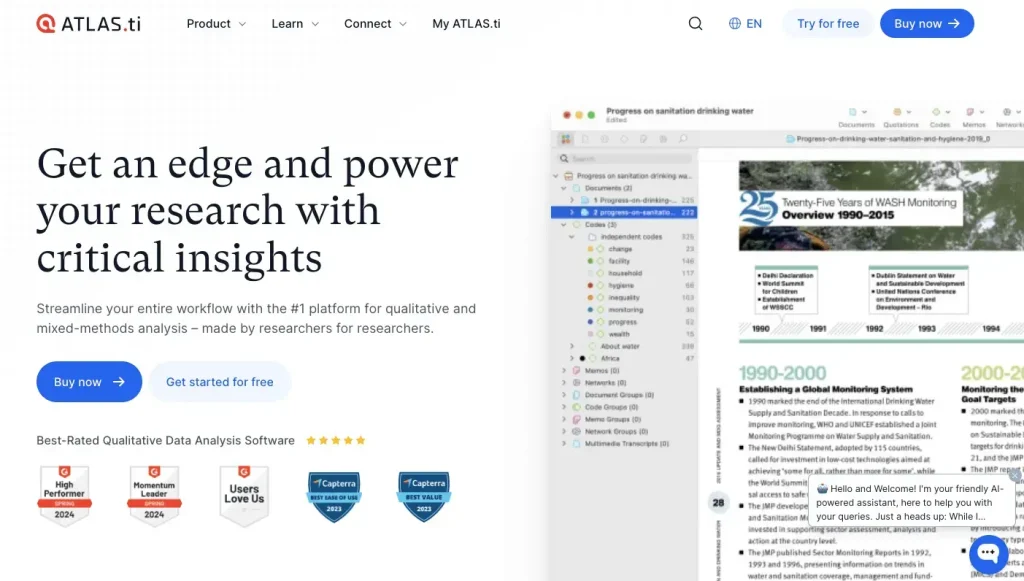Click the Quotations toolbar icon in the app
Image resolution: width=1024 pixels, height=581 pixels.
[897, 112]
